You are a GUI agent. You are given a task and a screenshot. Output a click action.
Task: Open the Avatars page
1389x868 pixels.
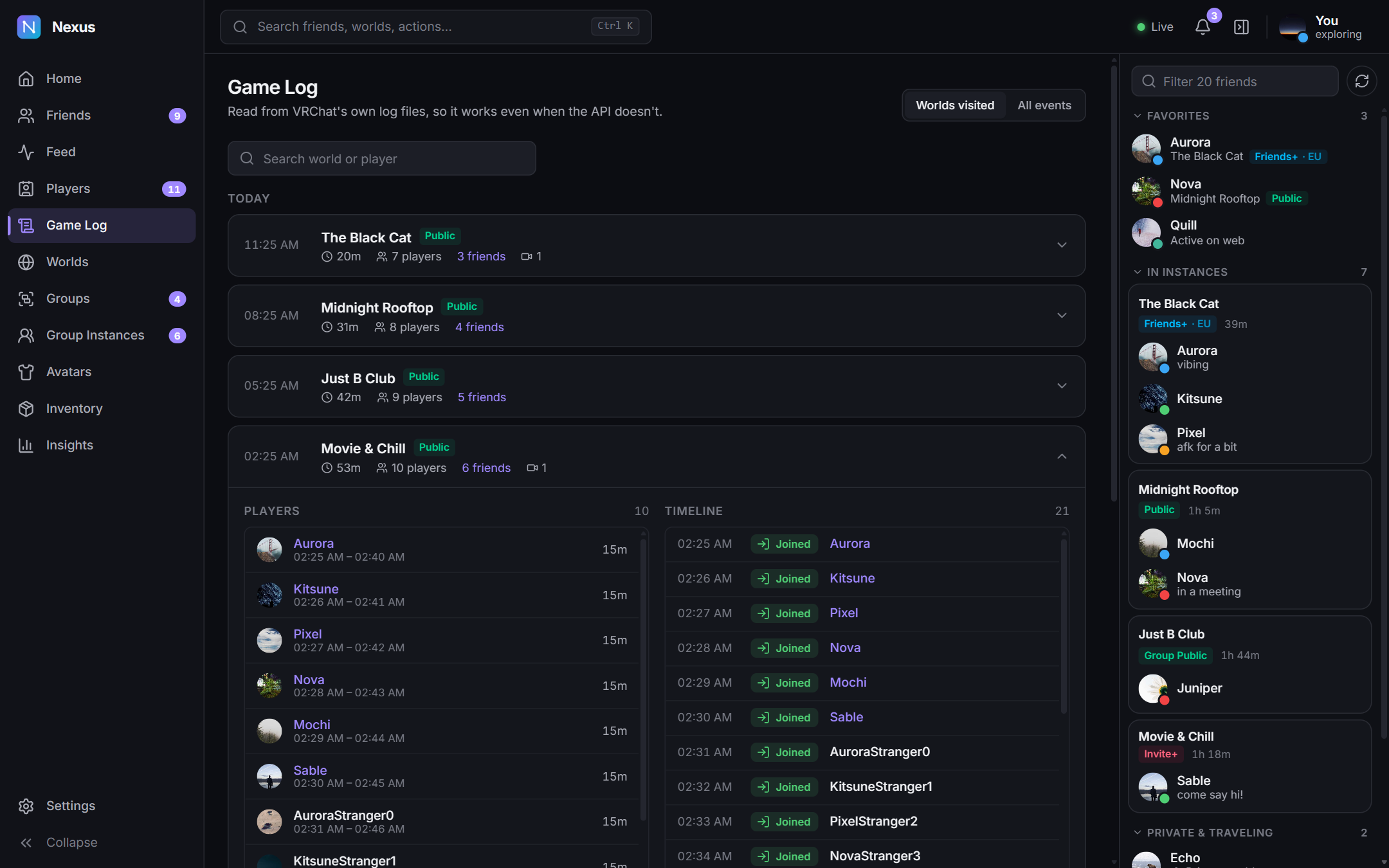point(102,372)
